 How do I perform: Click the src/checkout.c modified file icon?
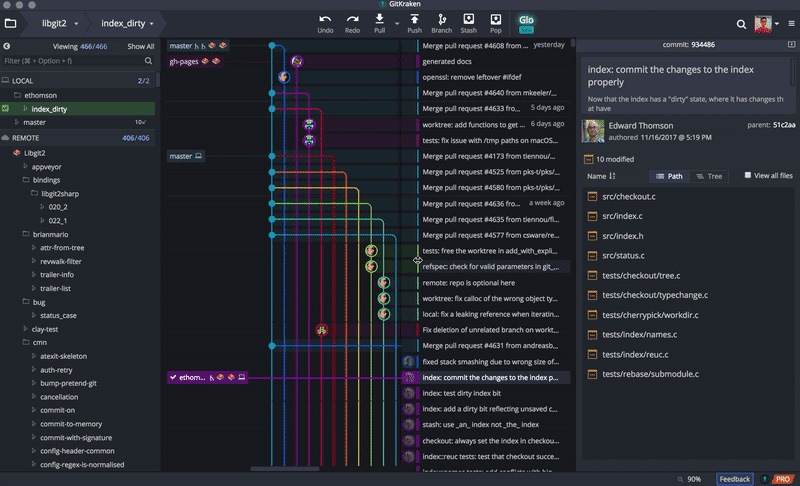(592, 196)
